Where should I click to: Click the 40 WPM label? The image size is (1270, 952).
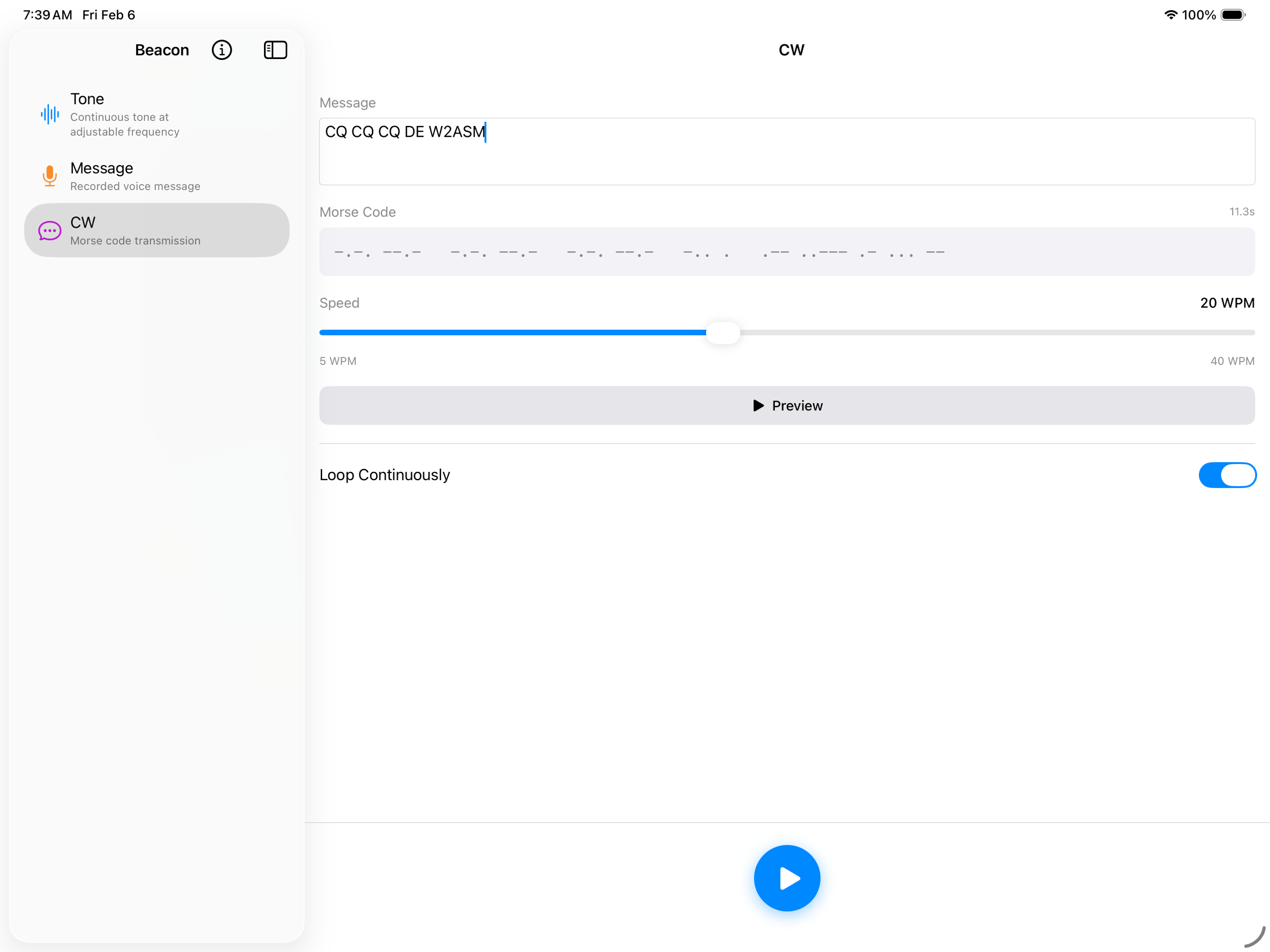1232,361
